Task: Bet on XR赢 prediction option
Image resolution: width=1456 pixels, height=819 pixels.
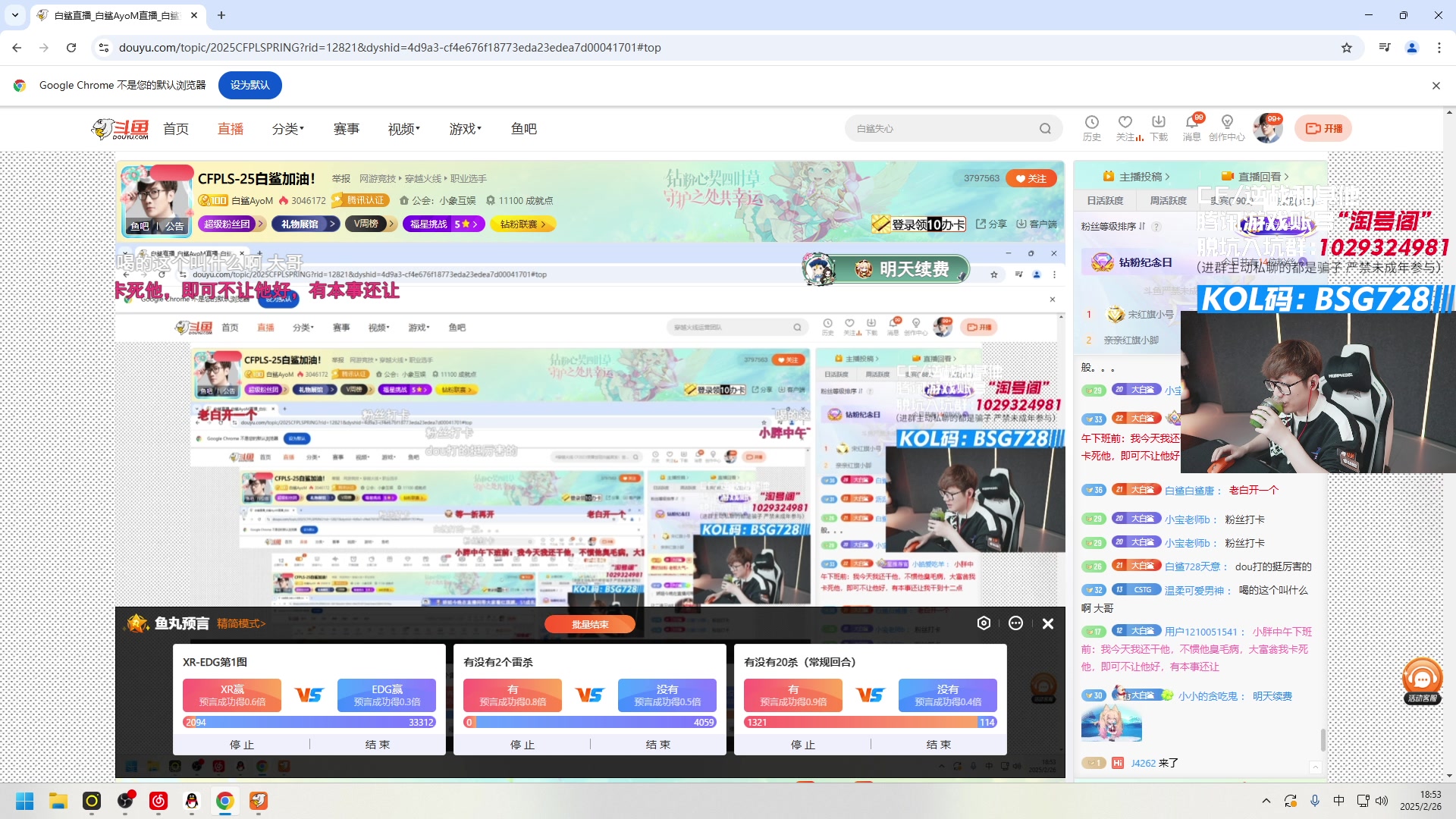Action: tap(232, 695)
